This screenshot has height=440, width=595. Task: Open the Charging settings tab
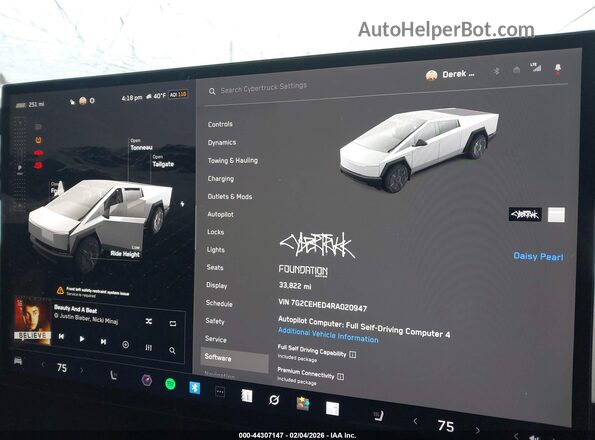click(x=220, y=178)
